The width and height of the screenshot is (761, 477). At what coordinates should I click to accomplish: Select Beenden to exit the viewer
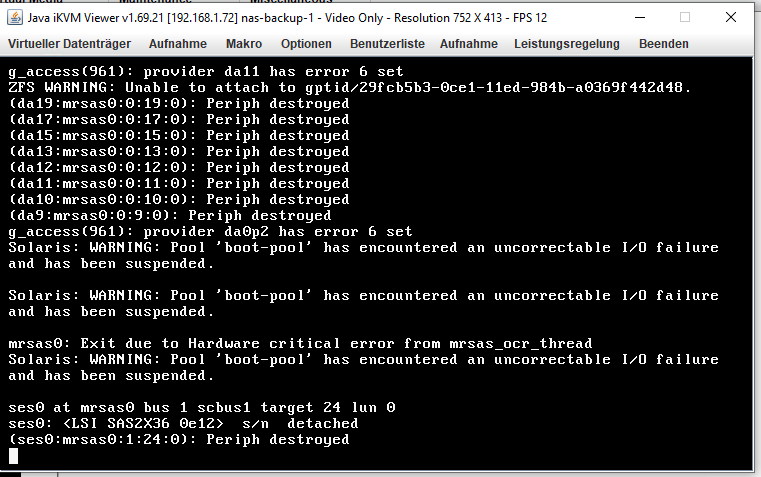tap(663, 44)
